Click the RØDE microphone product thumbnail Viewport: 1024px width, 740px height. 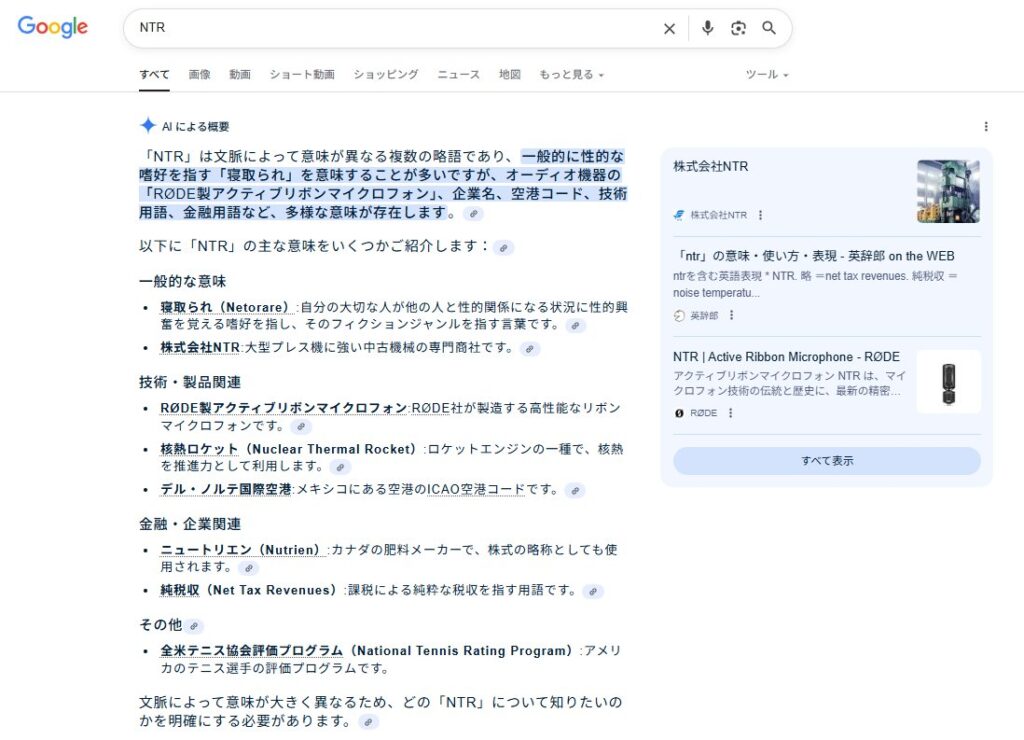pos(948,382)
